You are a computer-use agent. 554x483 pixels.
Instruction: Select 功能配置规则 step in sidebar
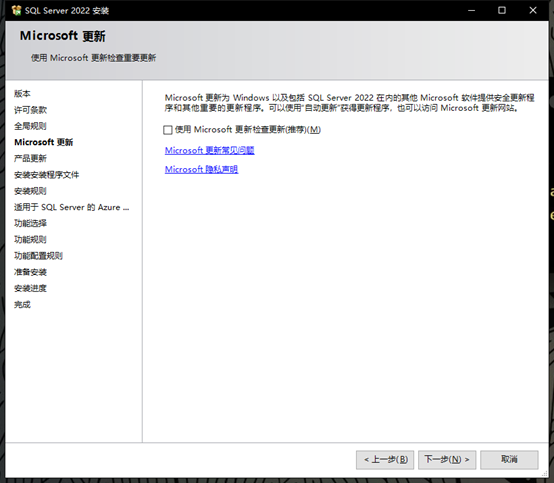coord(39,256)
